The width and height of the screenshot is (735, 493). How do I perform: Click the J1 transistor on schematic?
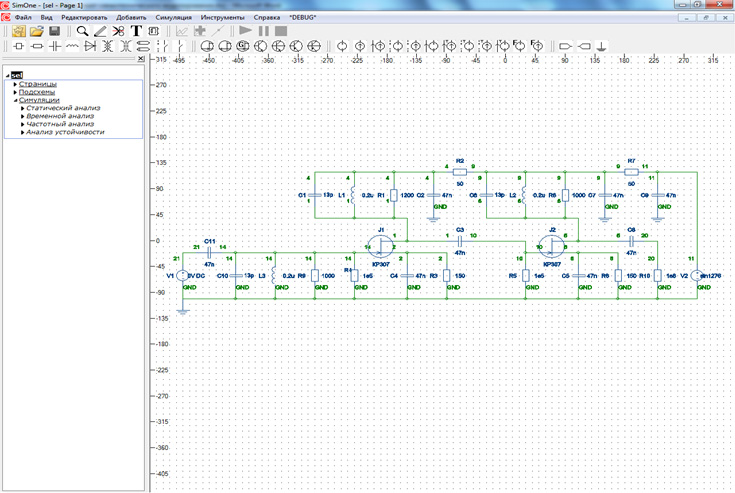tap(380, 246)
